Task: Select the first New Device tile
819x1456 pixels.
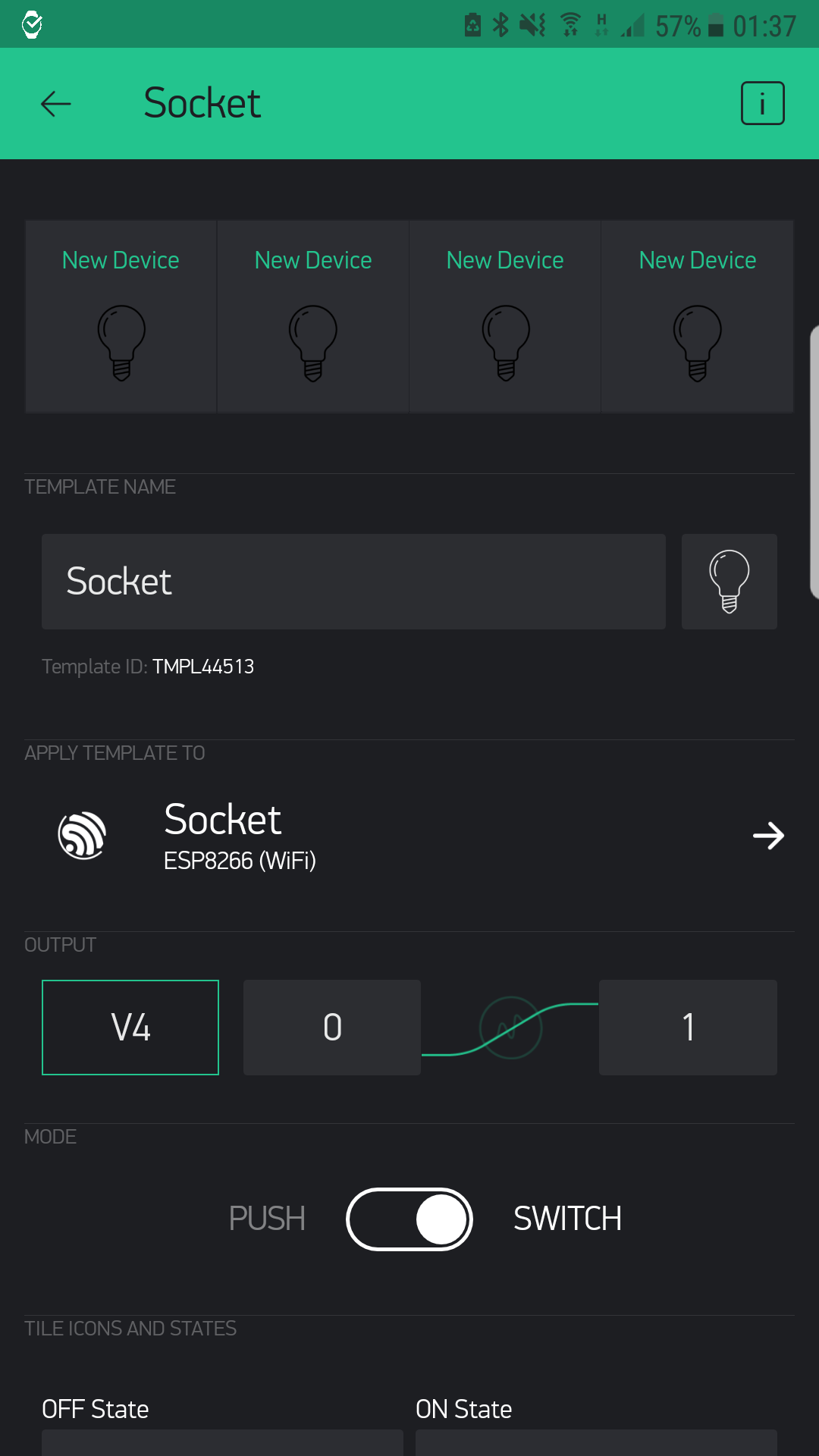Action: (x=121, y=317)
